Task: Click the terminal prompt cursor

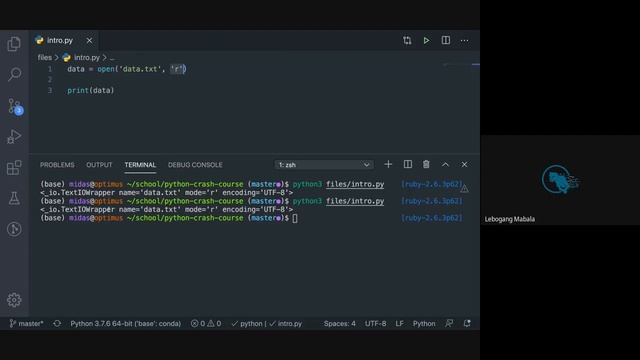Action: tap(295, 218)
